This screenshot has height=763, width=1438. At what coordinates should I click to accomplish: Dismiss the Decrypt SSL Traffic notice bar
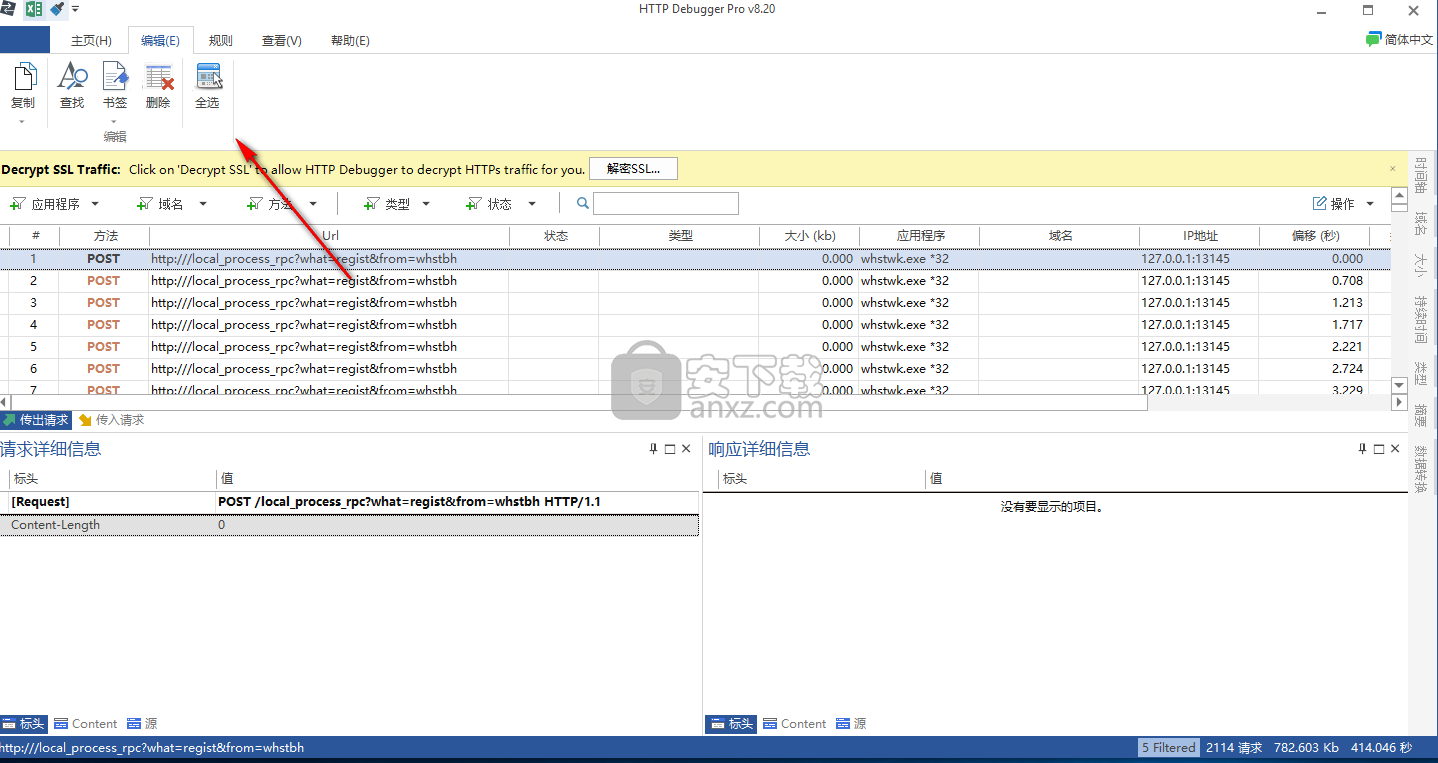(x=1393, y=169)
